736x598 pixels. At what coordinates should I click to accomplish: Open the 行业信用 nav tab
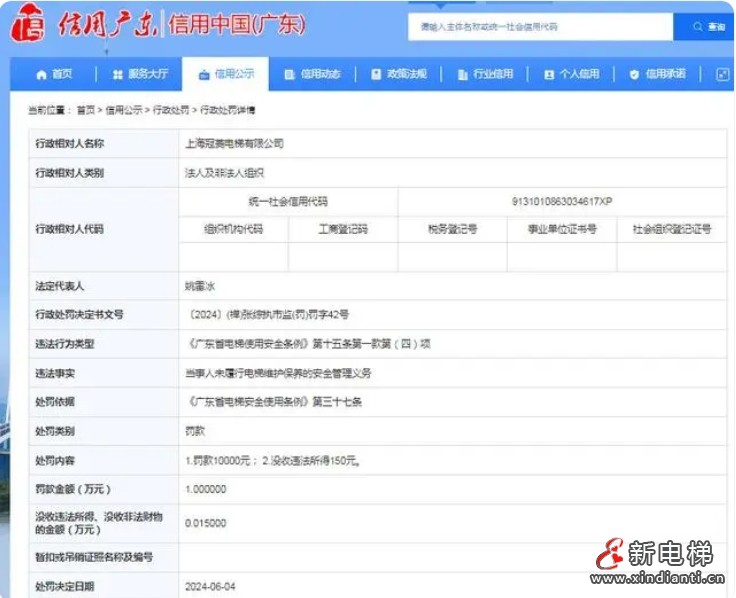pos(485,74)
